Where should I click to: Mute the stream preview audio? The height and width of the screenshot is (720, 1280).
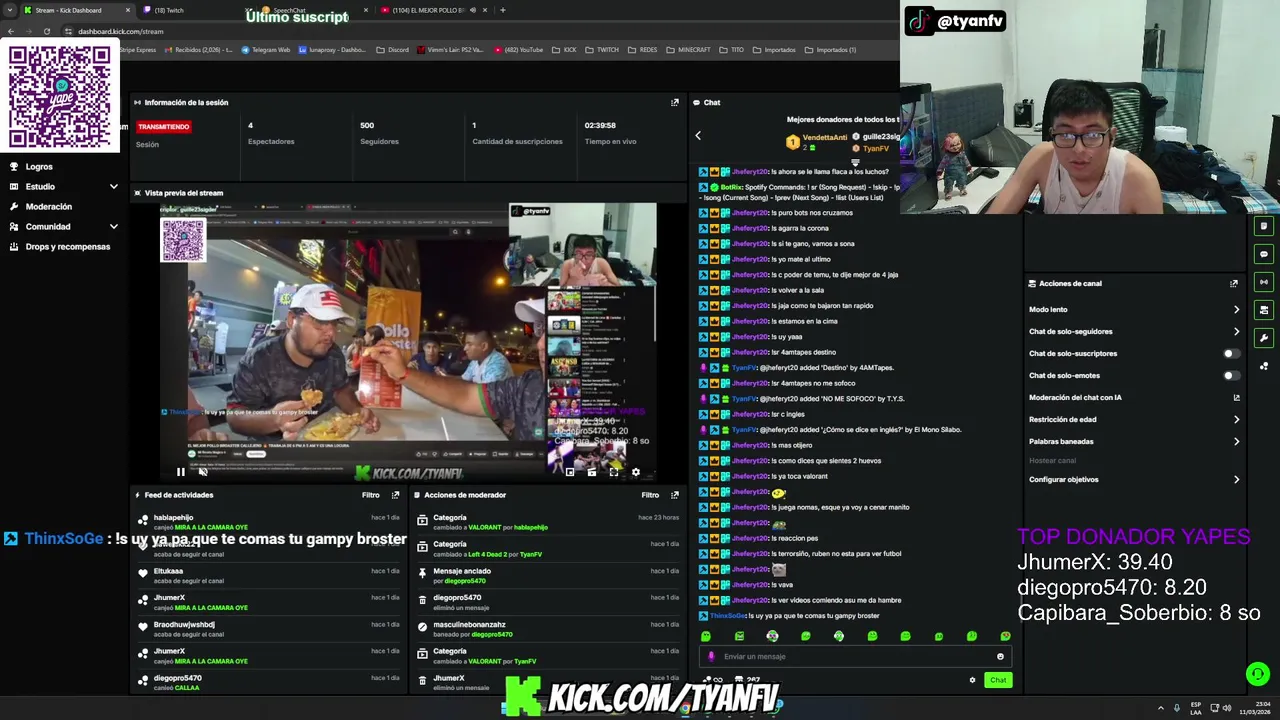coord(203,472)
